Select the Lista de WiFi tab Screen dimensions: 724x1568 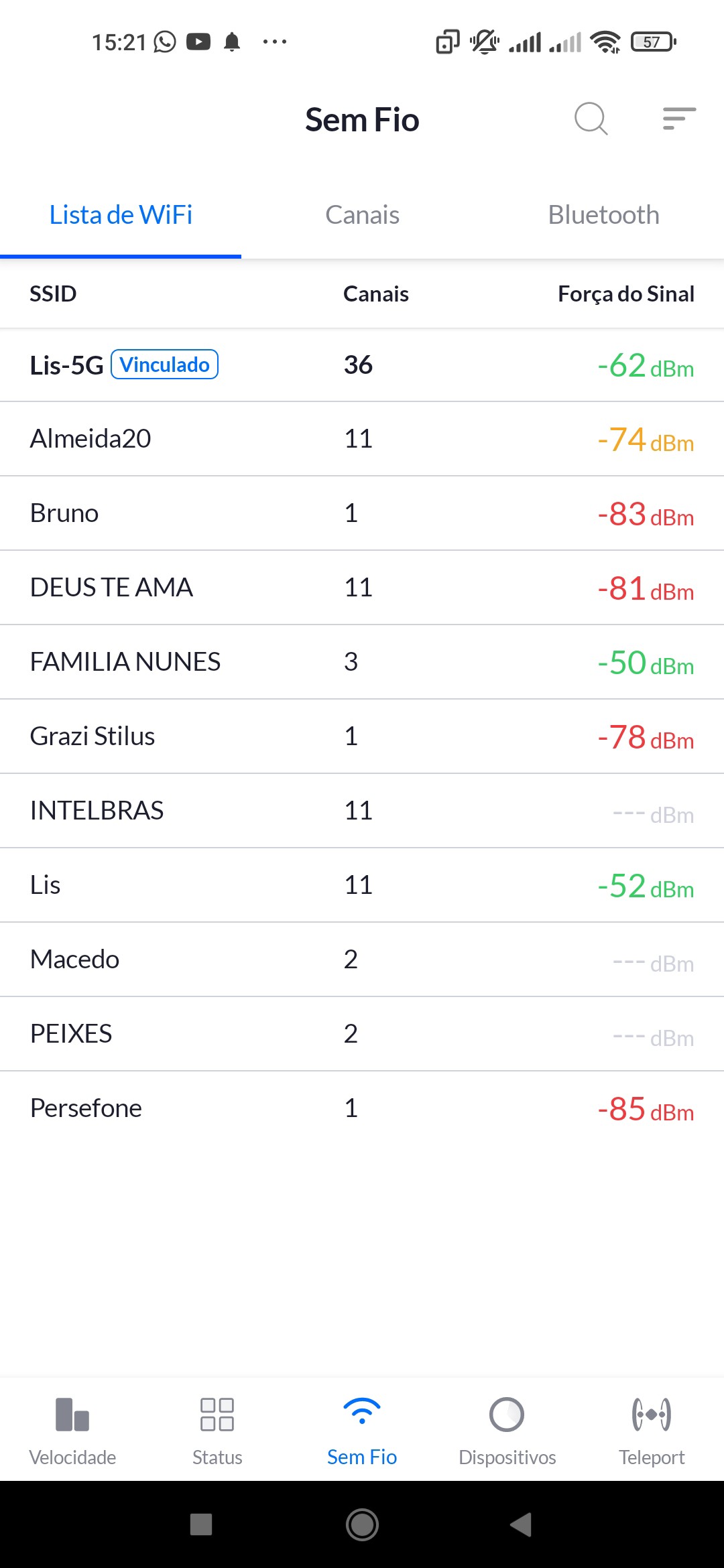point(121,215)
